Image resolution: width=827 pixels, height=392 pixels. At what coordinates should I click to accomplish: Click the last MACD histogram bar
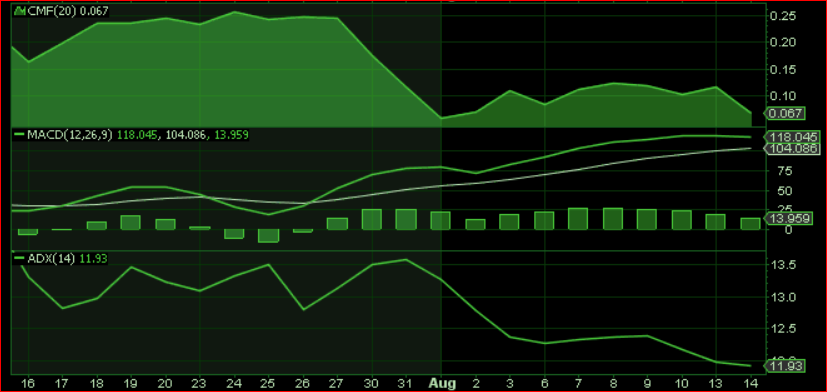[x=751, y=224]
